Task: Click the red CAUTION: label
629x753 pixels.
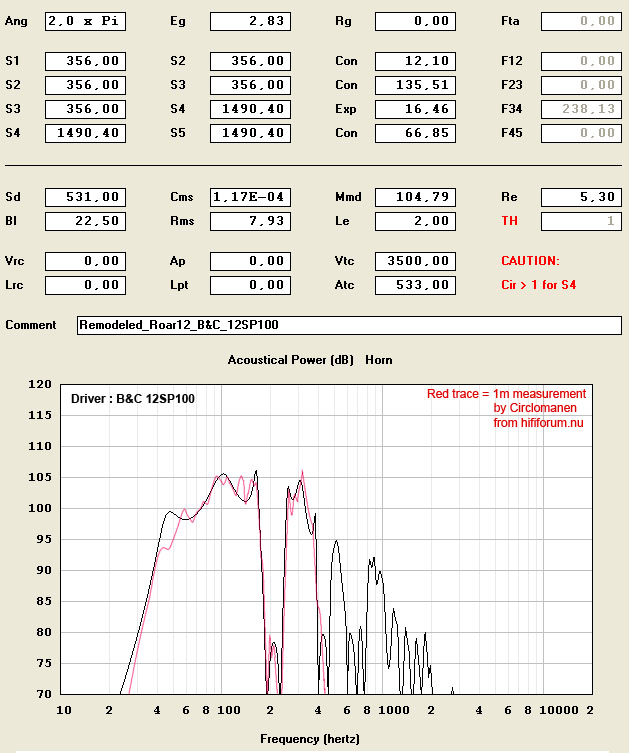Action: point(530,261)
